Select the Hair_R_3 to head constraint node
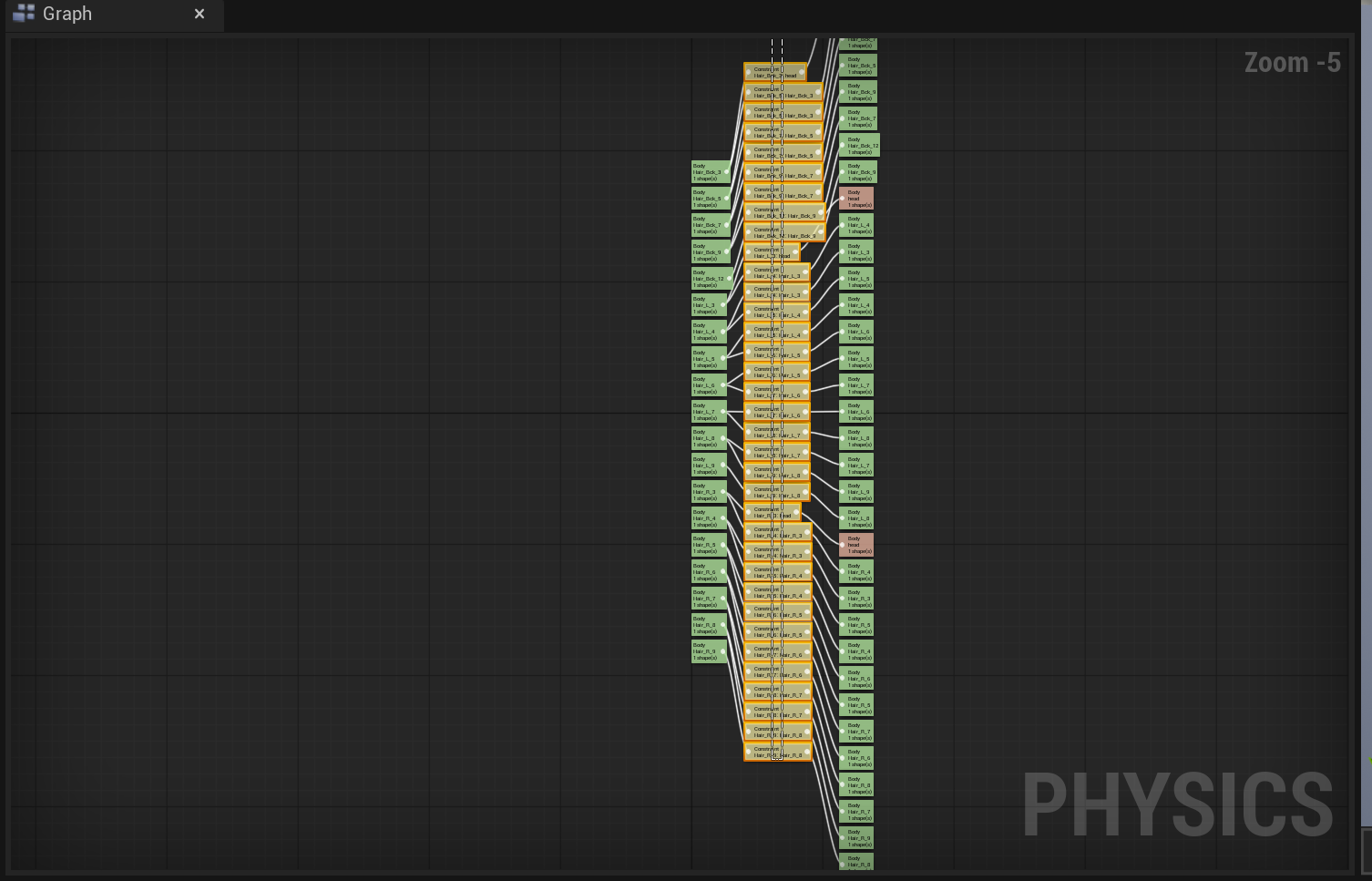1372x881 pixels. coord(772,512)
